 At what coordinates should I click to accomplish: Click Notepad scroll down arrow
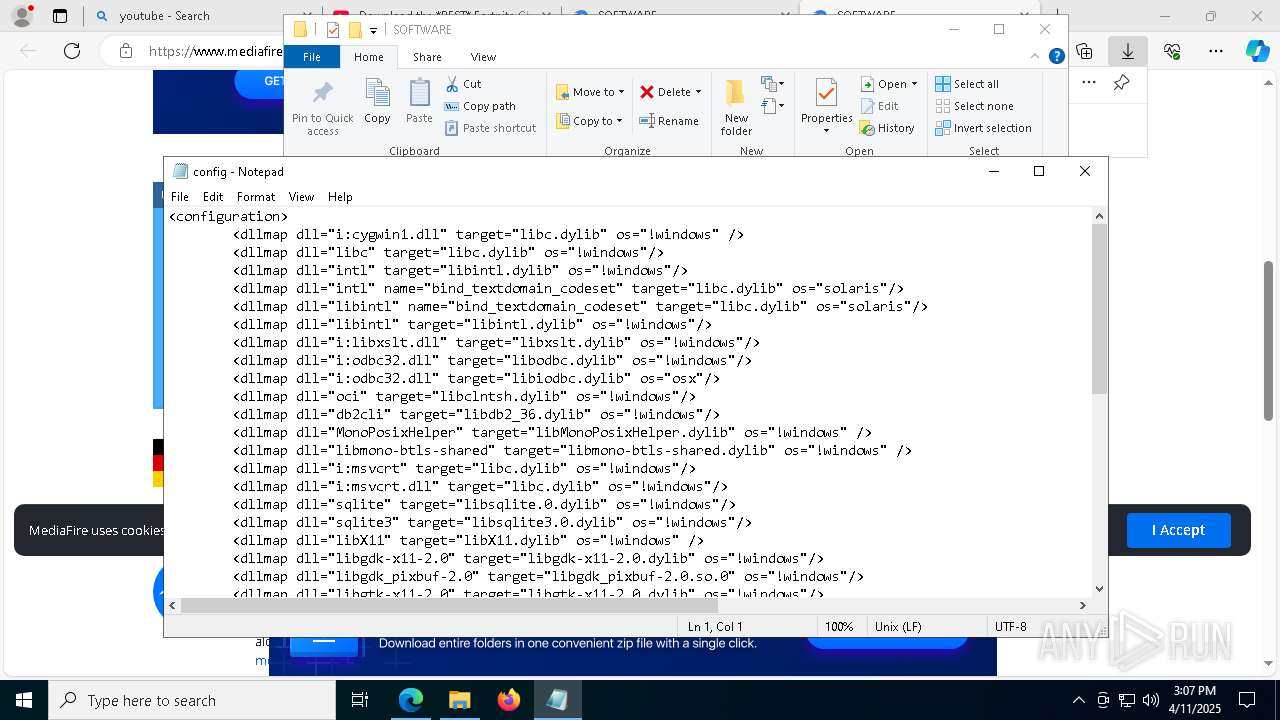pos(1099,589)
